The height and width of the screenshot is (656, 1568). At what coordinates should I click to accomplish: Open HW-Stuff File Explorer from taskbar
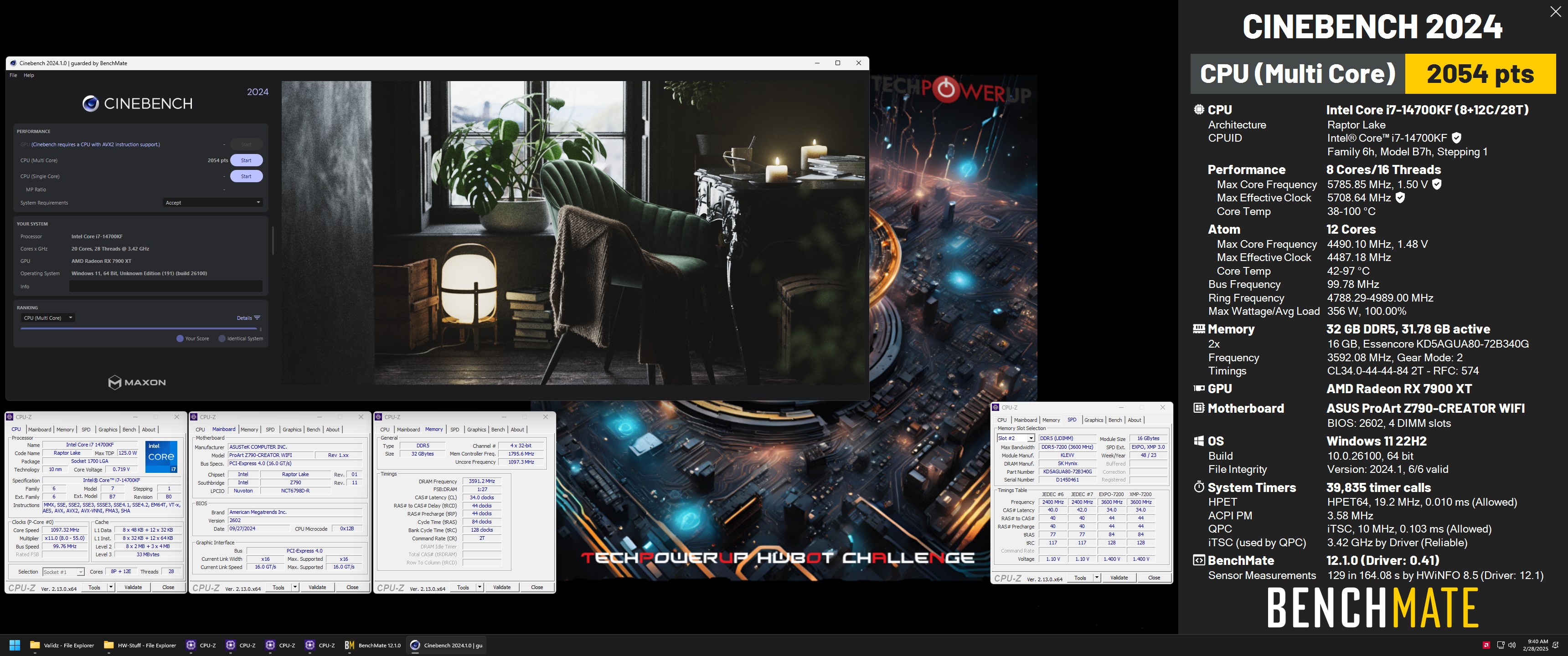(x=140, y=645)
